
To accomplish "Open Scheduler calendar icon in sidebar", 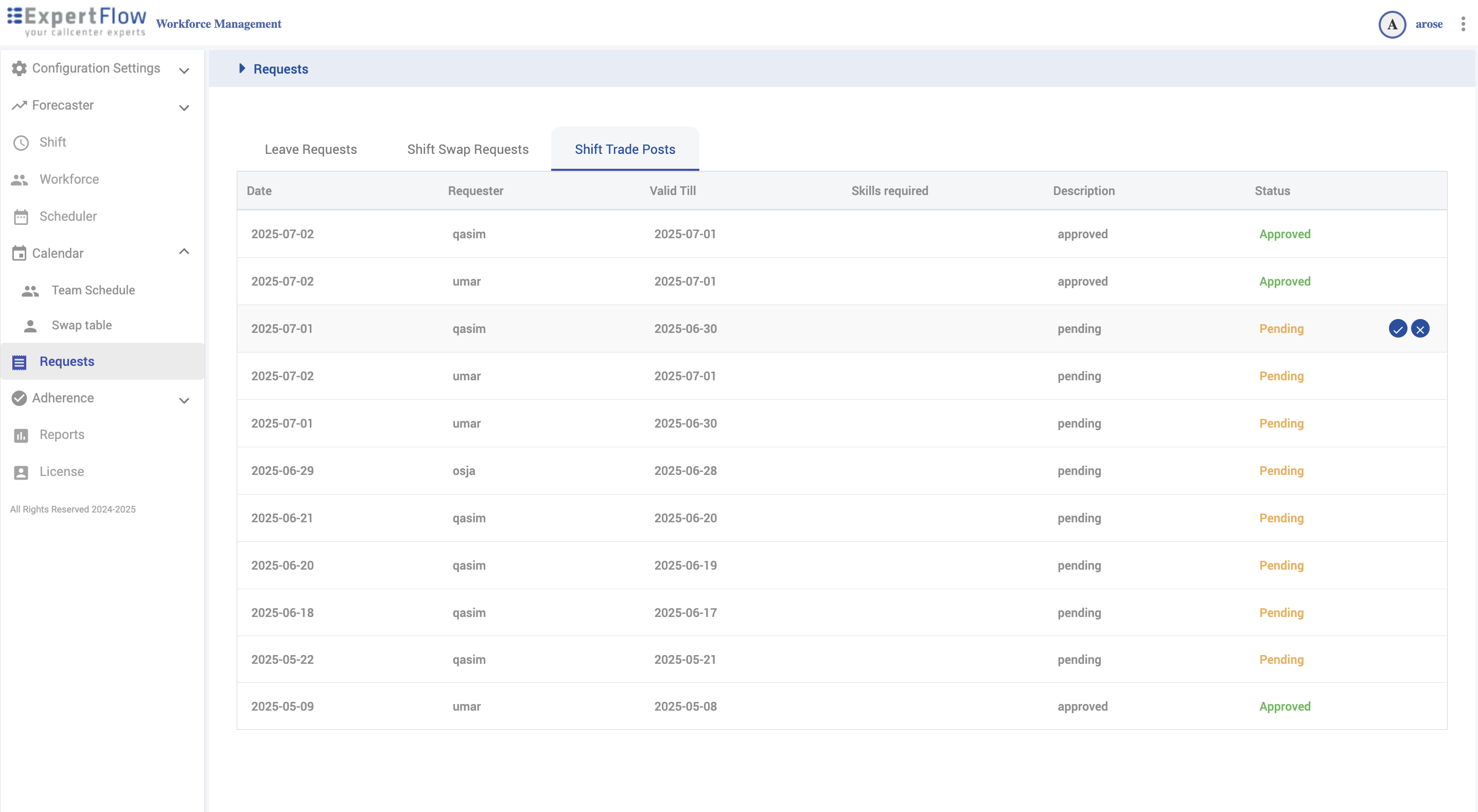I will 21,217.
